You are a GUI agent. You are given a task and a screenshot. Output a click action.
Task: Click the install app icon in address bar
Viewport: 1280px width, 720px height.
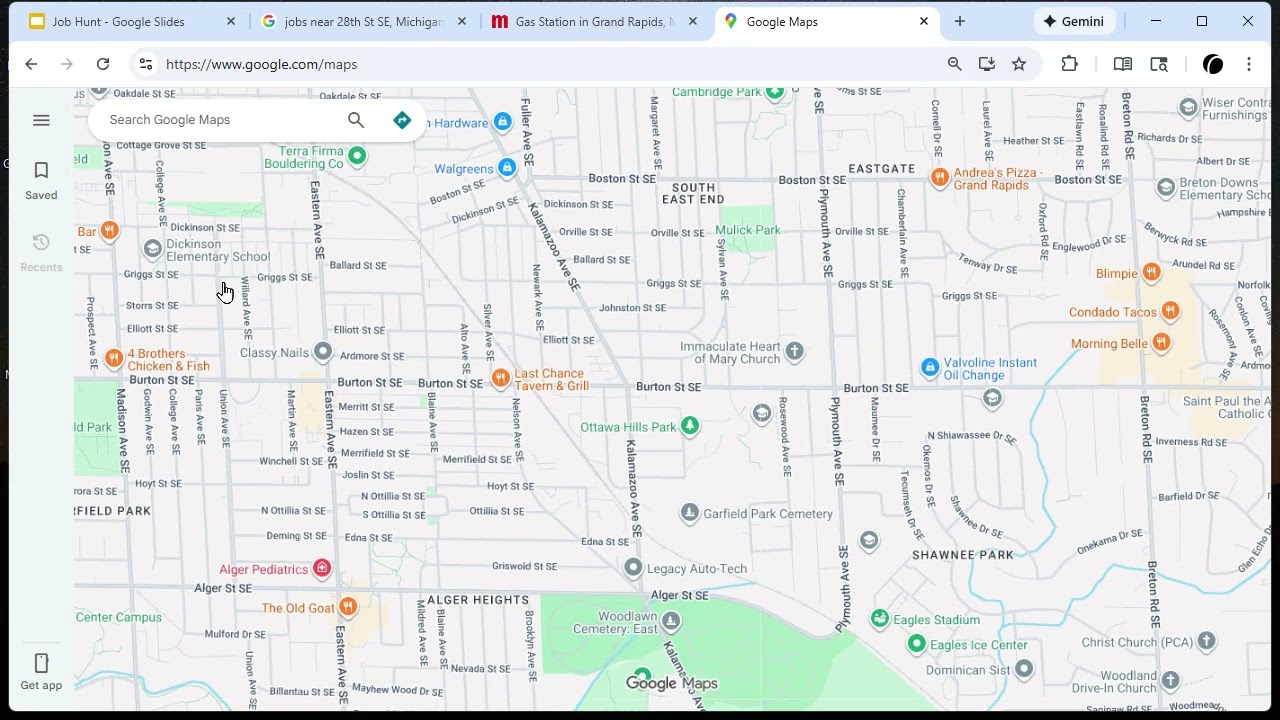tap(987, 64)
